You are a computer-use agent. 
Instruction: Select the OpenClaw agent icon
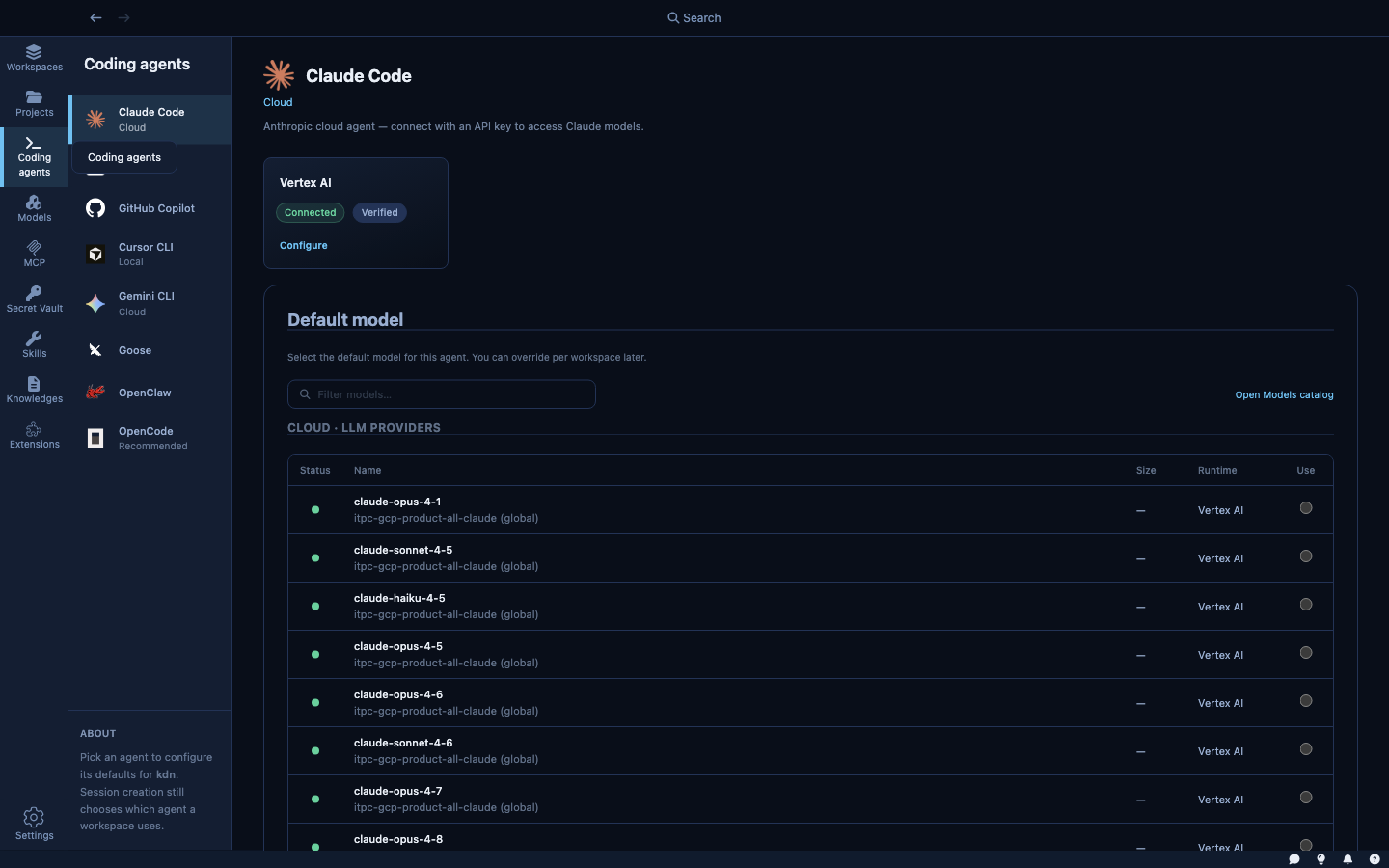coord(95,393)
